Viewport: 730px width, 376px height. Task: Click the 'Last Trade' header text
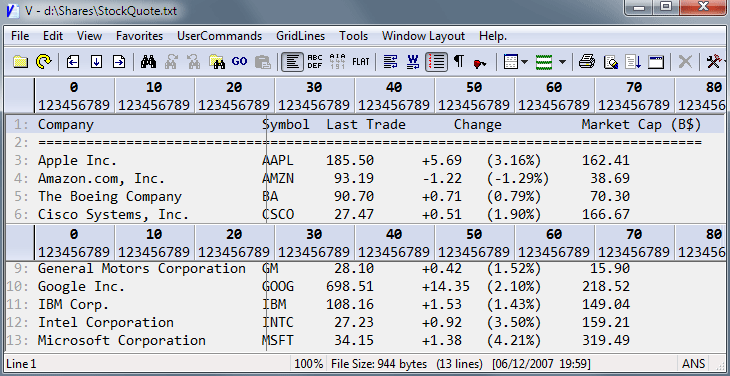(x=366, y=125)
